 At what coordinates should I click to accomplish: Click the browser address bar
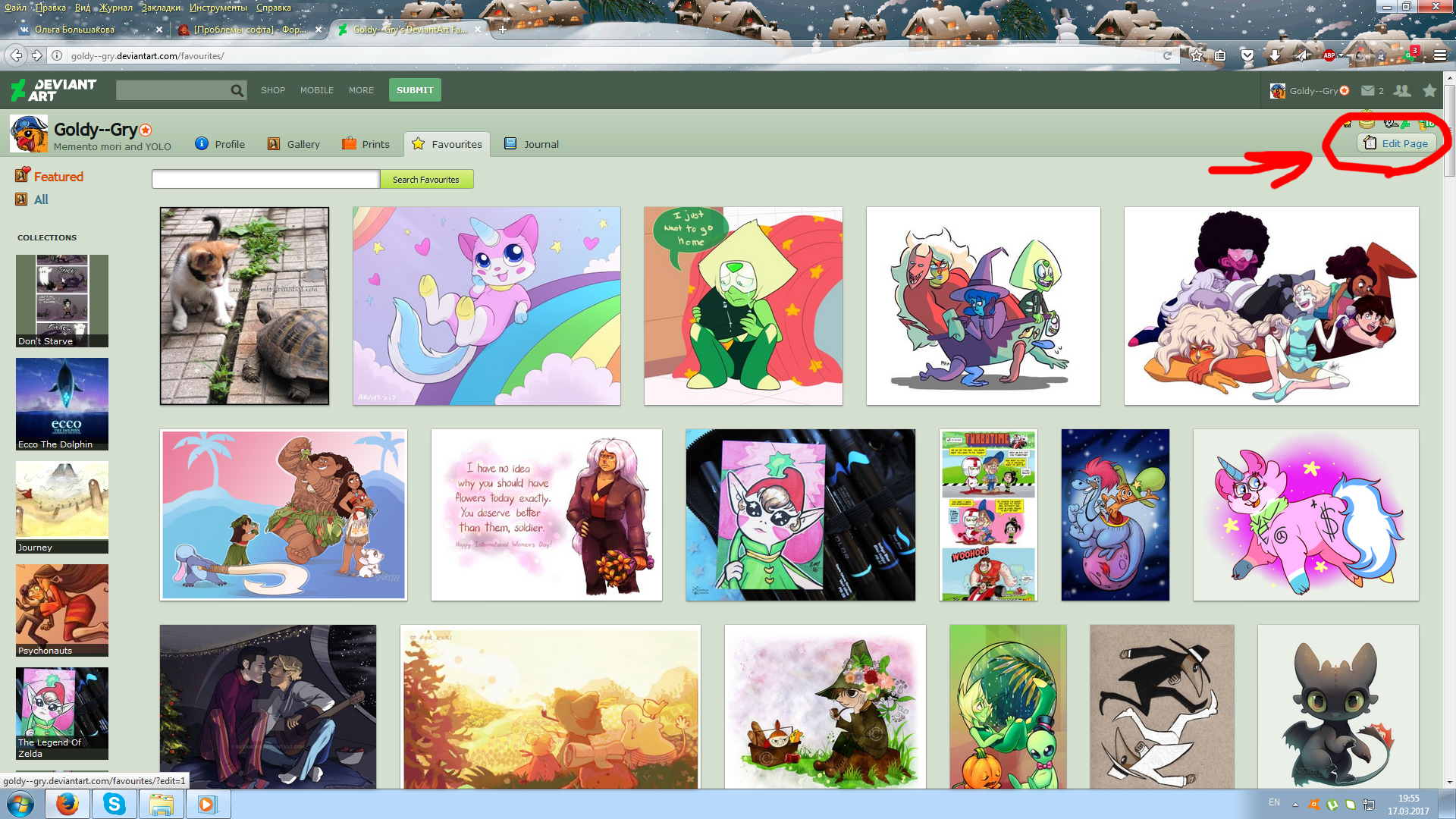607,55
